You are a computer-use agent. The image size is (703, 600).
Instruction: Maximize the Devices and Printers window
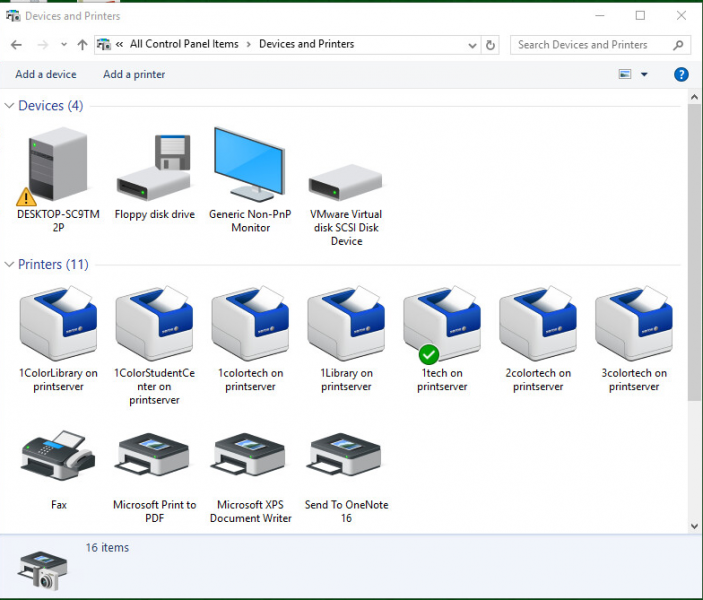click(640, 16)
